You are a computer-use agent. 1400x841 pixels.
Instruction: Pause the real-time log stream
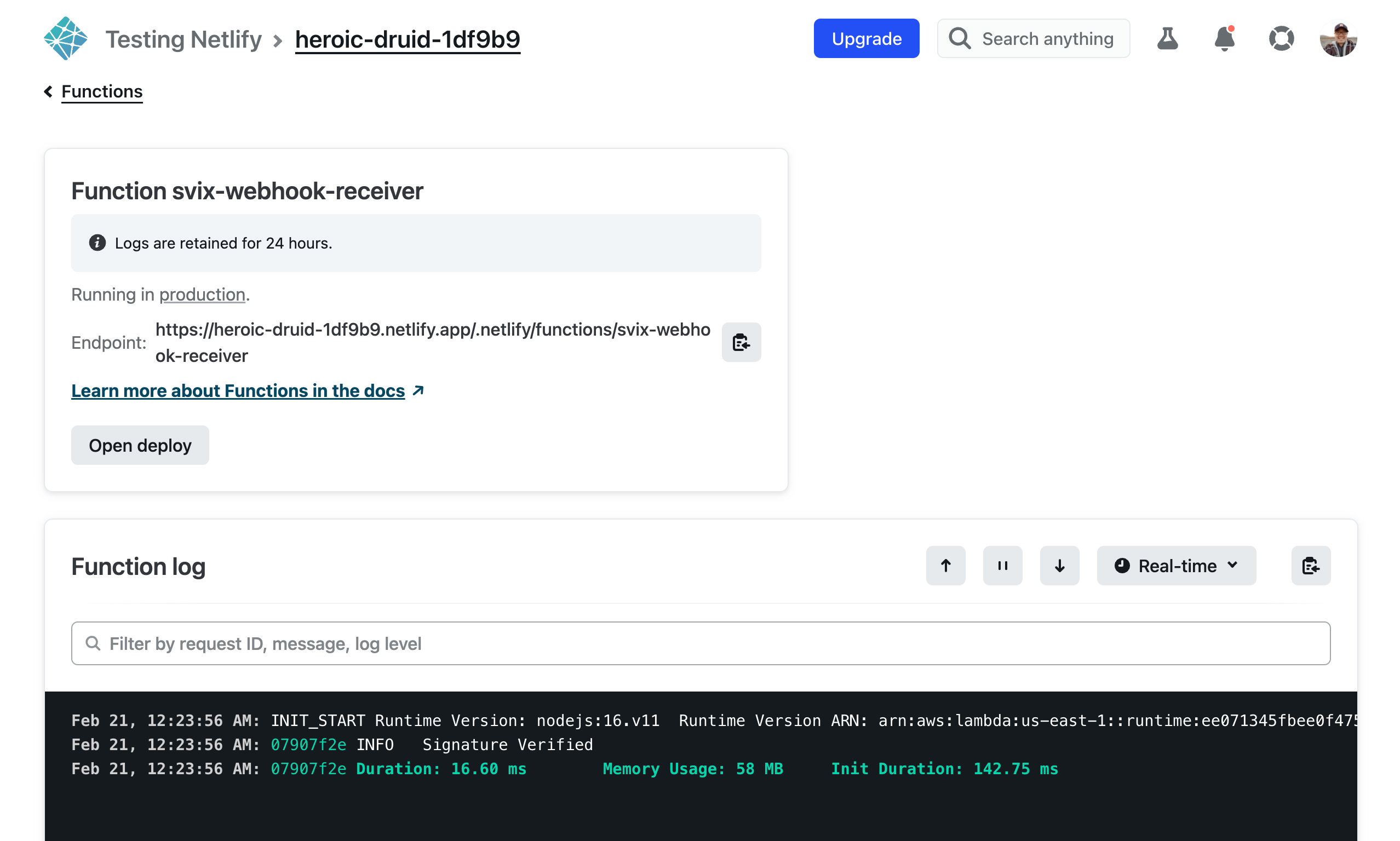click(x=1002, y=566)
